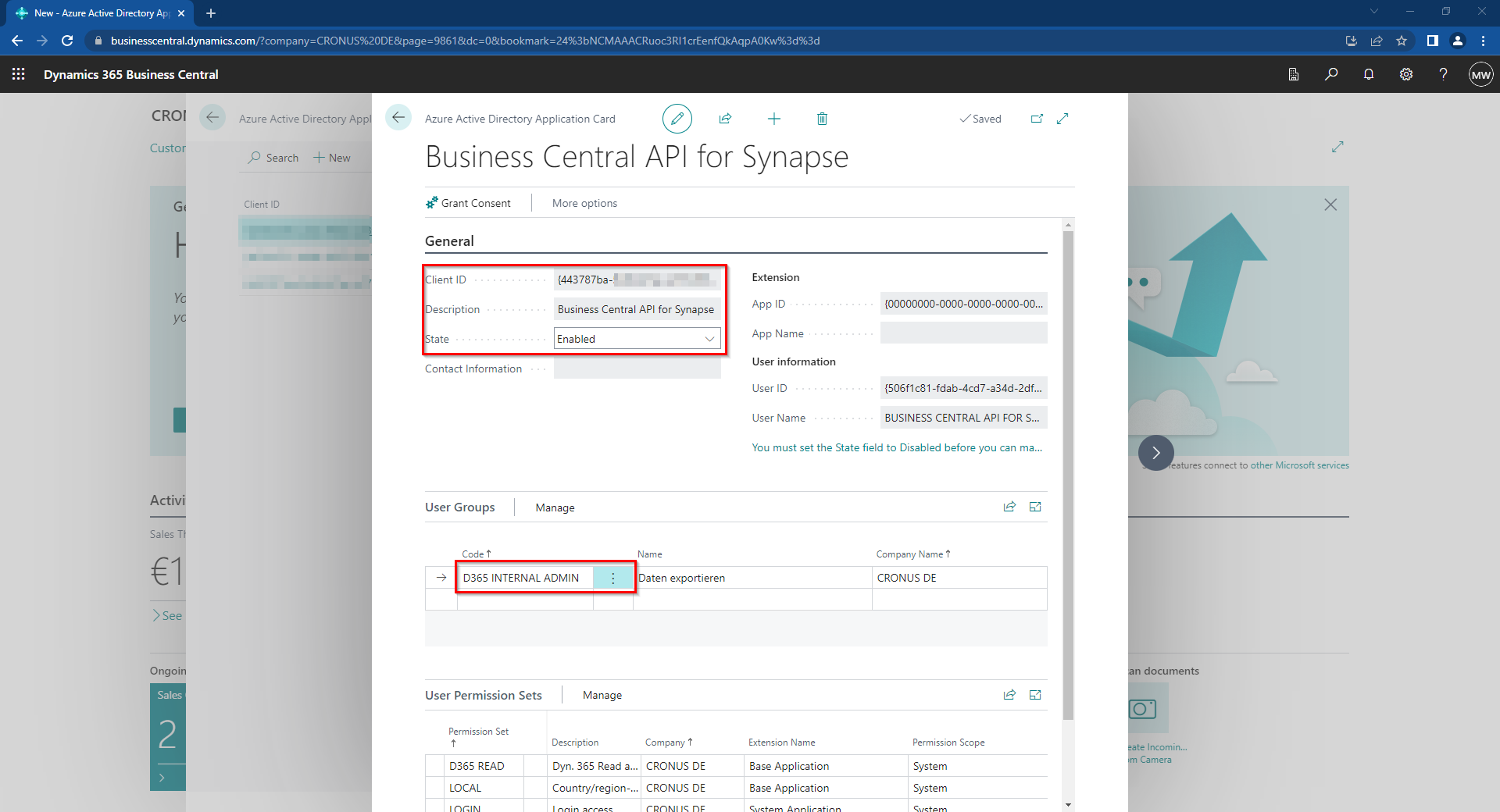The image size is (1500, 812).
Task: Click the card's vertical scrollbar
Action: pyautogui.click(x=1069, y=475)
